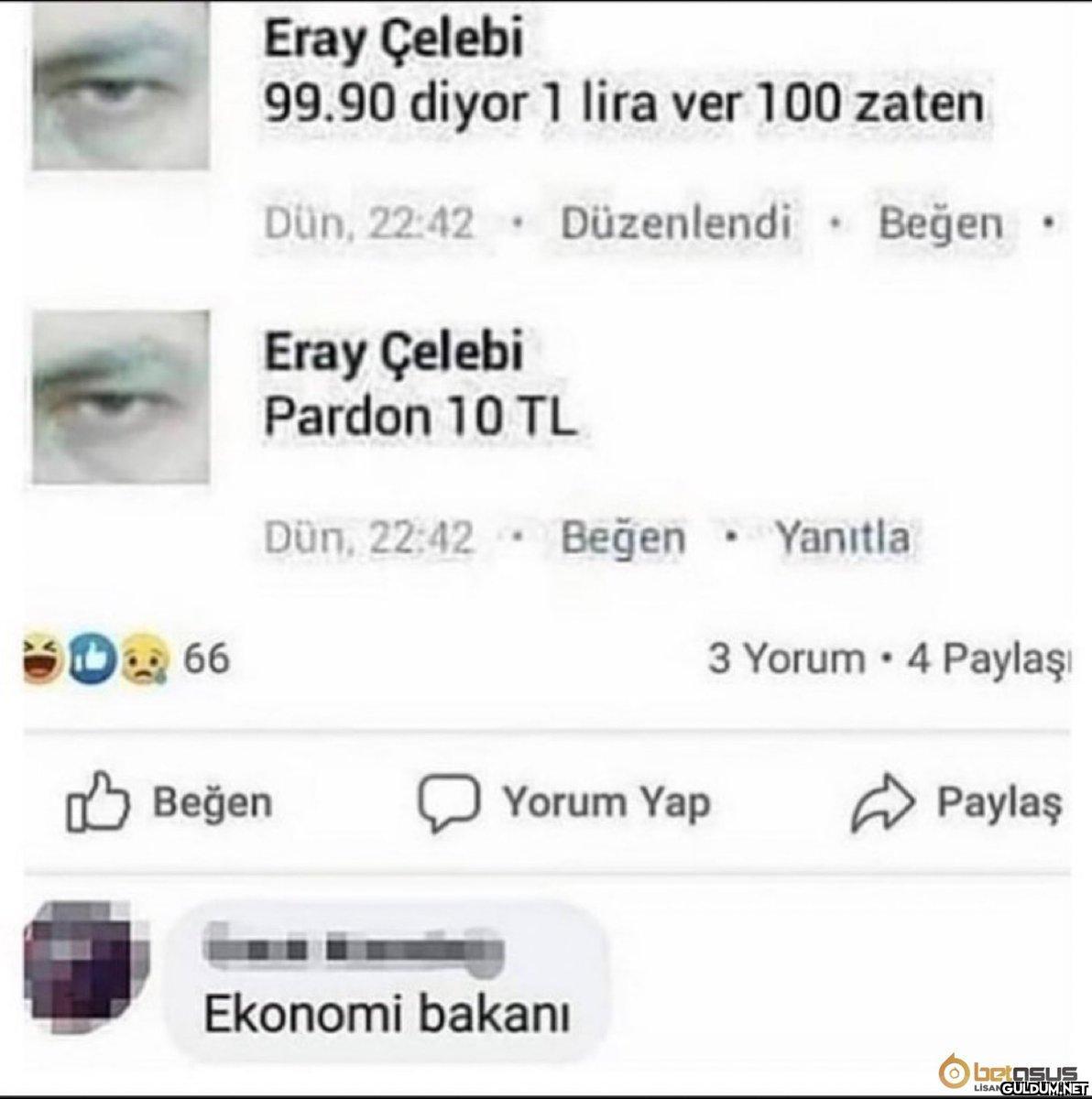Open Eray Çelebi name above Pardon 10 TL
Image resolution: width=1092 pixels, height=1099 pixels.
coord(394,352)
